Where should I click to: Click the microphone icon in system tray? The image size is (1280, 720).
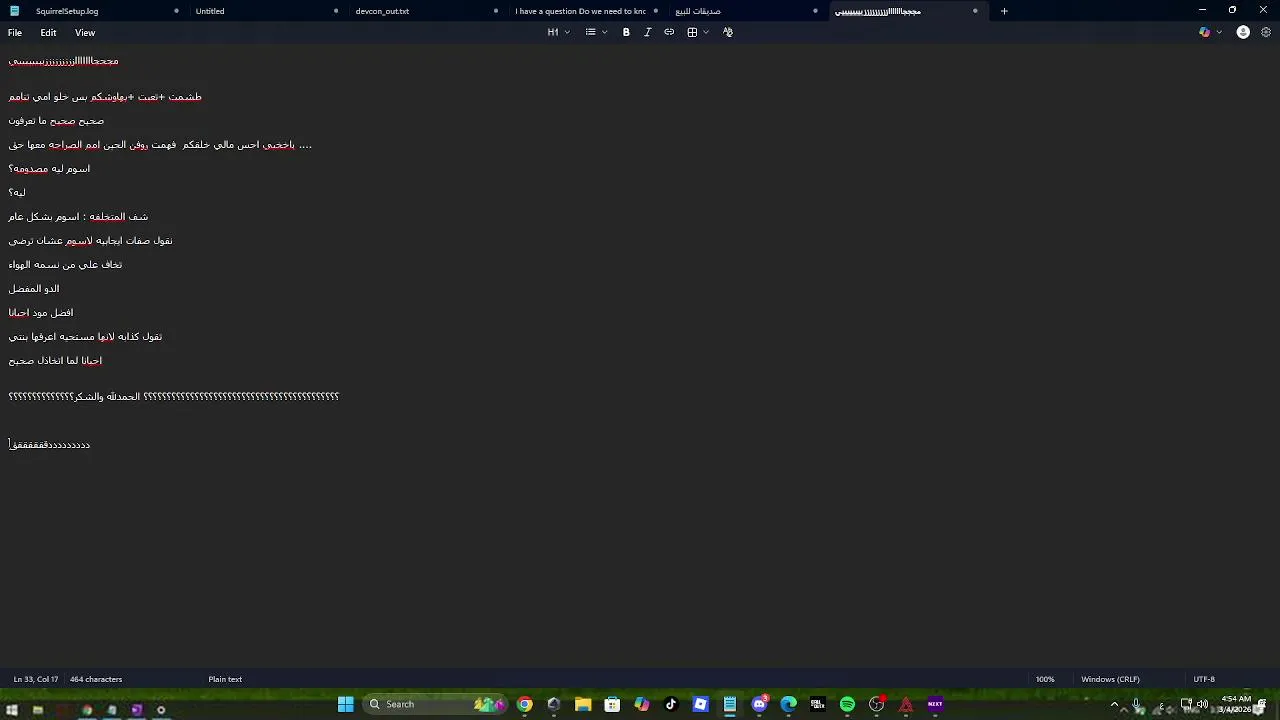coord(1136,704)
